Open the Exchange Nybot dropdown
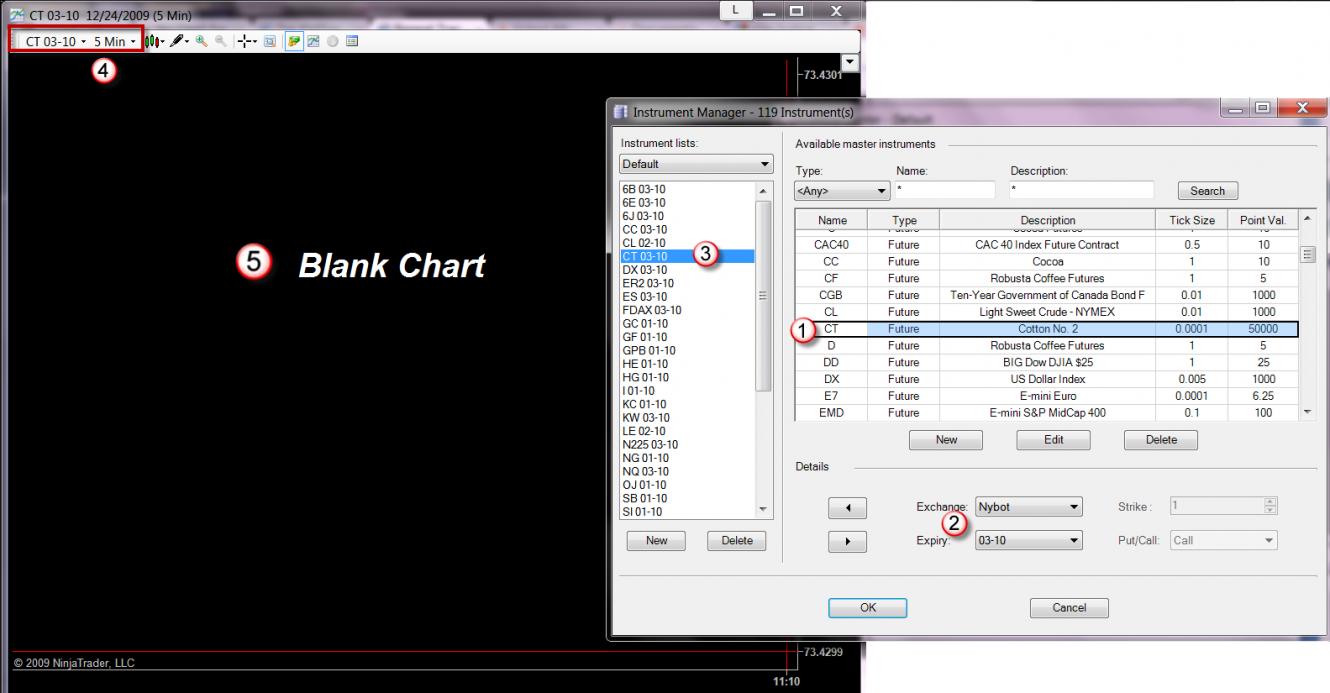 1029,507
